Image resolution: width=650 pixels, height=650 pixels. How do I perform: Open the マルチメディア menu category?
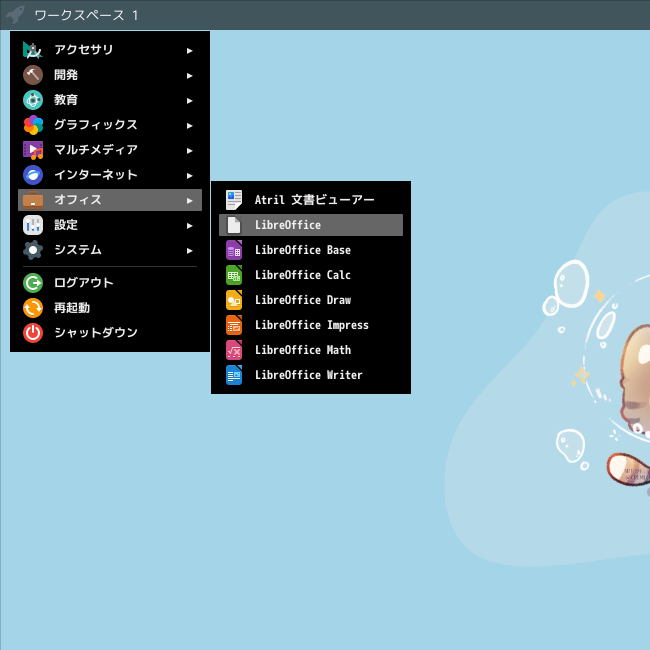pos(110,150)
